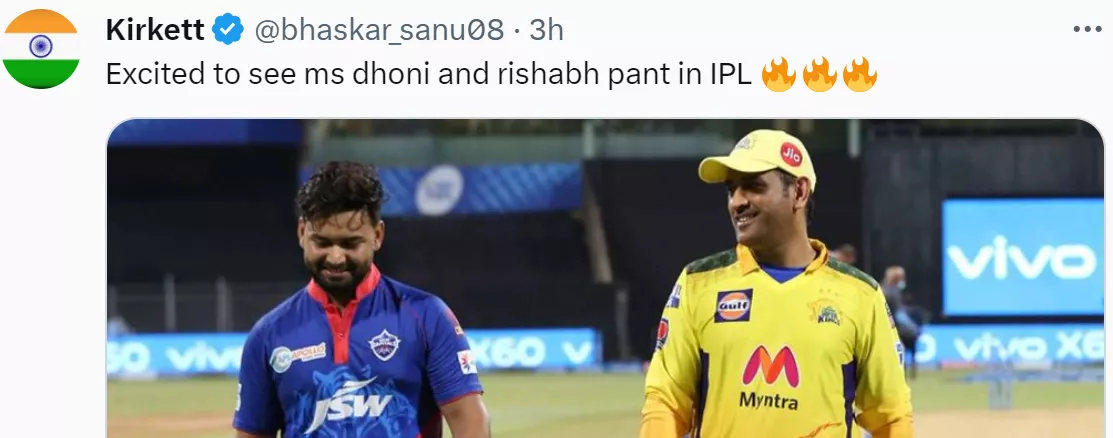Click the Apollo logo on the blue jersey
1113x438 pixels.
click(x=297, y=356)
